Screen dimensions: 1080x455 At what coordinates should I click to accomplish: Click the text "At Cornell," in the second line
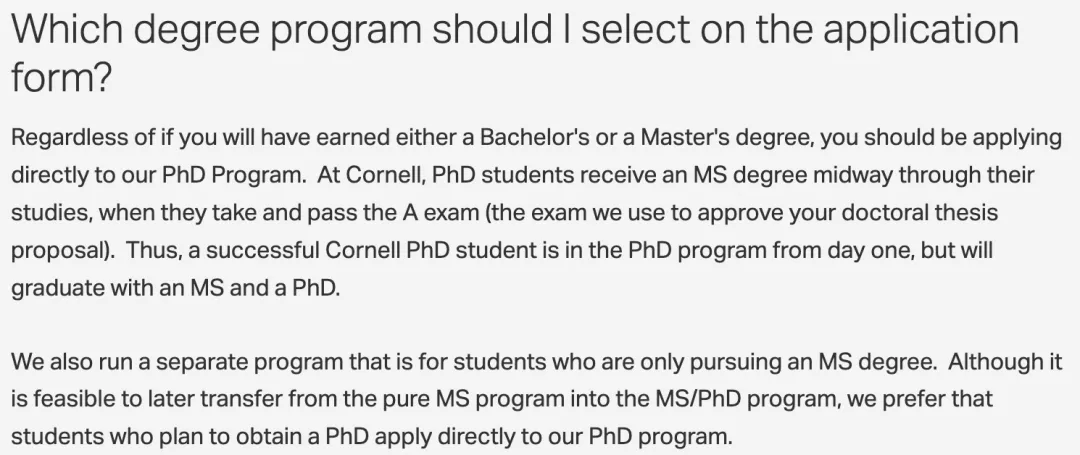pyautogui.click(x=371, y=175)
